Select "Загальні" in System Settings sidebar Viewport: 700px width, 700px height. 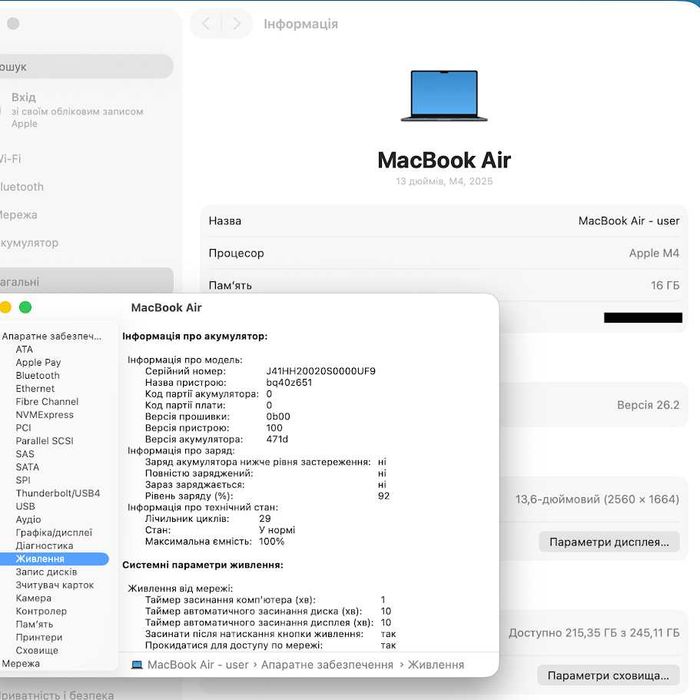(85, 282)
